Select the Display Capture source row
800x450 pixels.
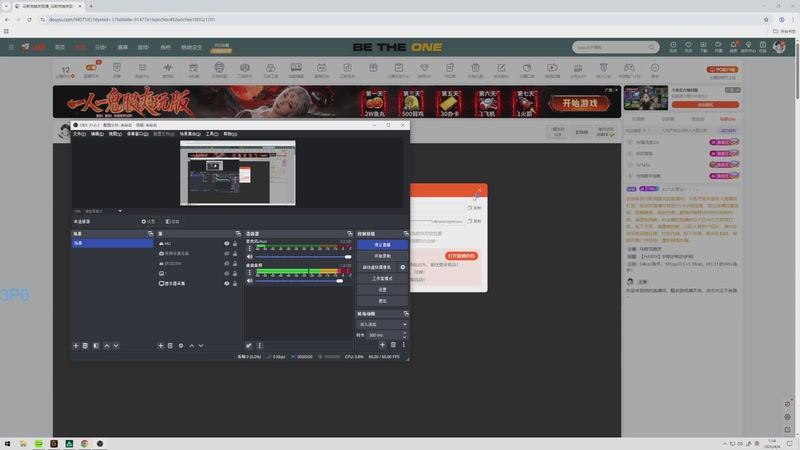click(198, 284)
